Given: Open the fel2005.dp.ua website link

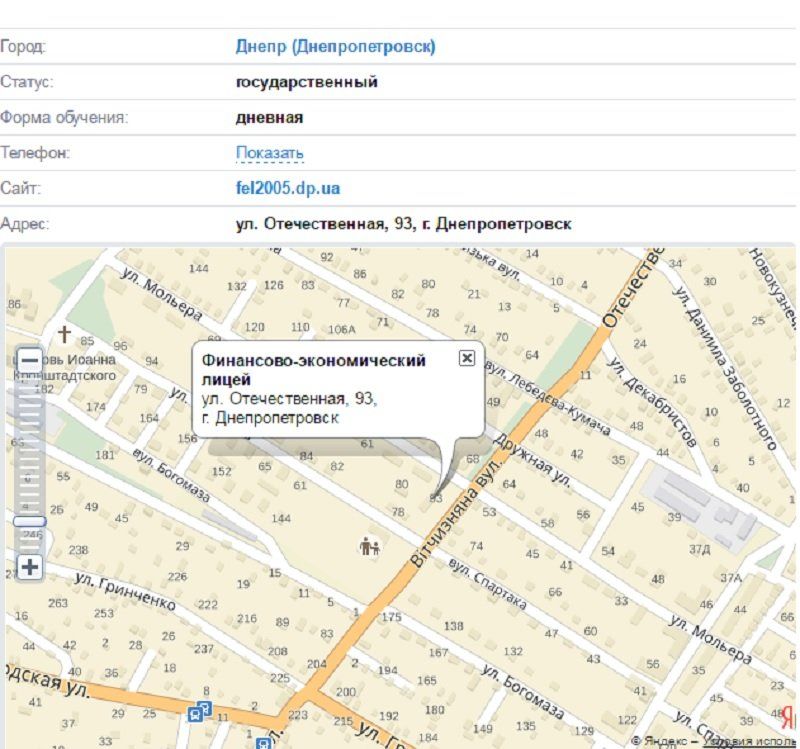Looking at the screenshot, I should pyautogui.click(x=287, y=188).
